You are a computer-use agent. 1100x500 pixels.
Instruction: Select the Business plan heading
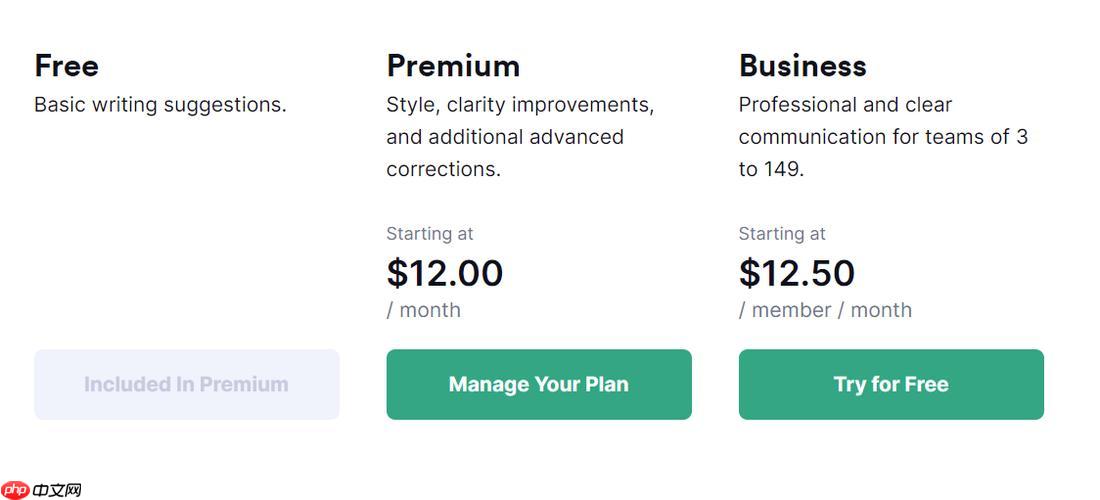click(802, 66)
